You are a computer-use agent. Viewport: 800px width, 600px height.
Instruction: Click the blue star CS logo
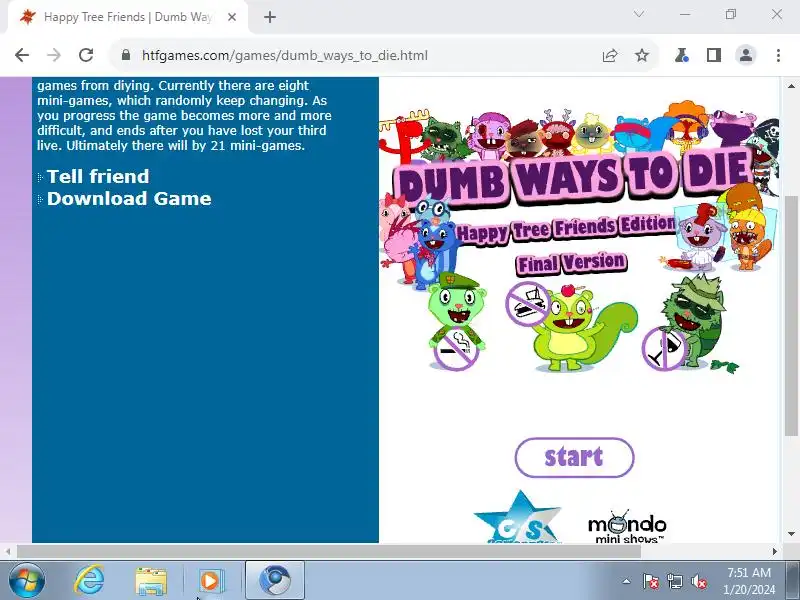(517, 518)
